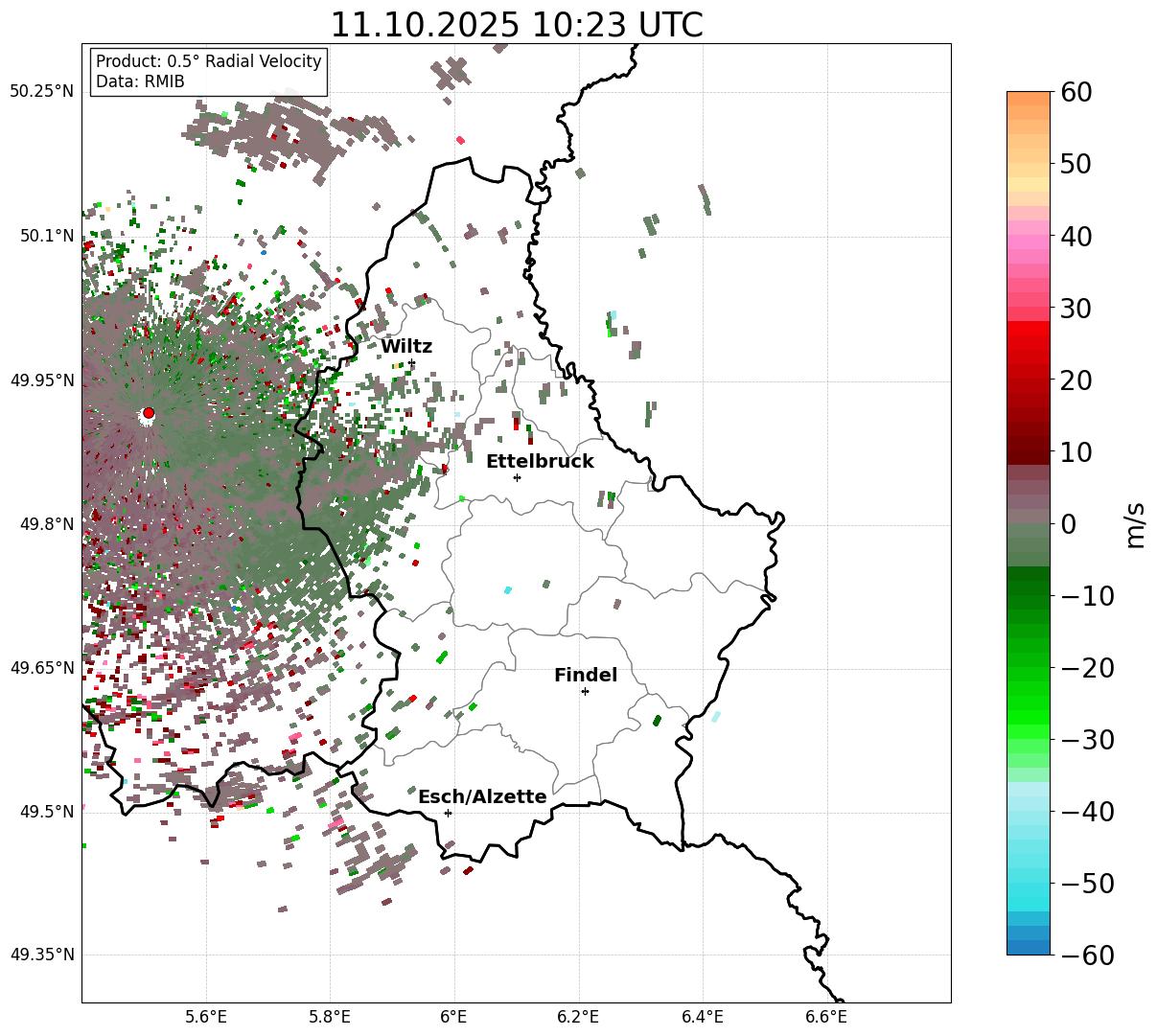
Task: Click the 'Product: 0.5° Radial Velocity' text
Action: [x=209, y=61]
